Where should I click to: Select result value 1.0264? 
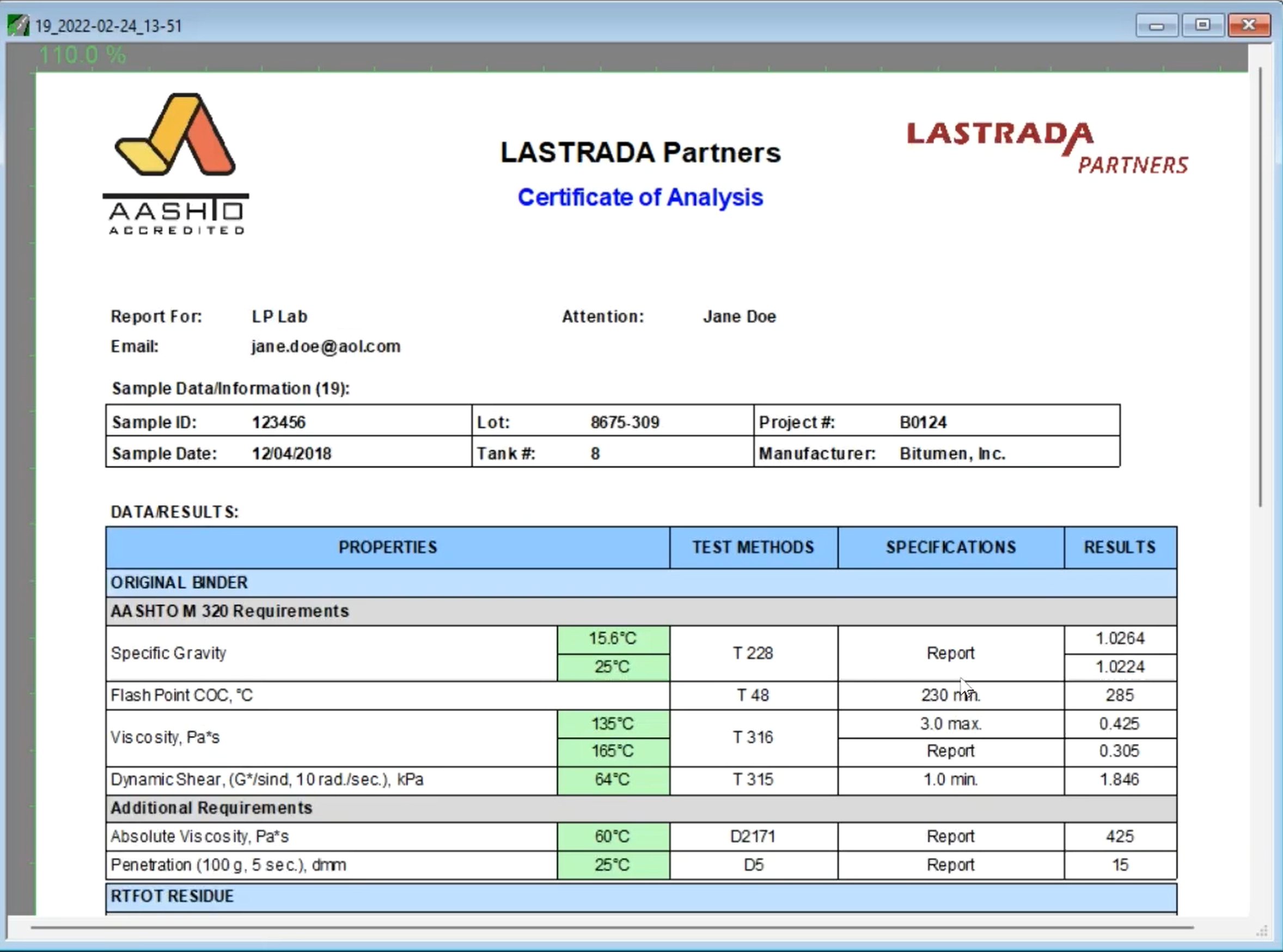(1120, 639)
